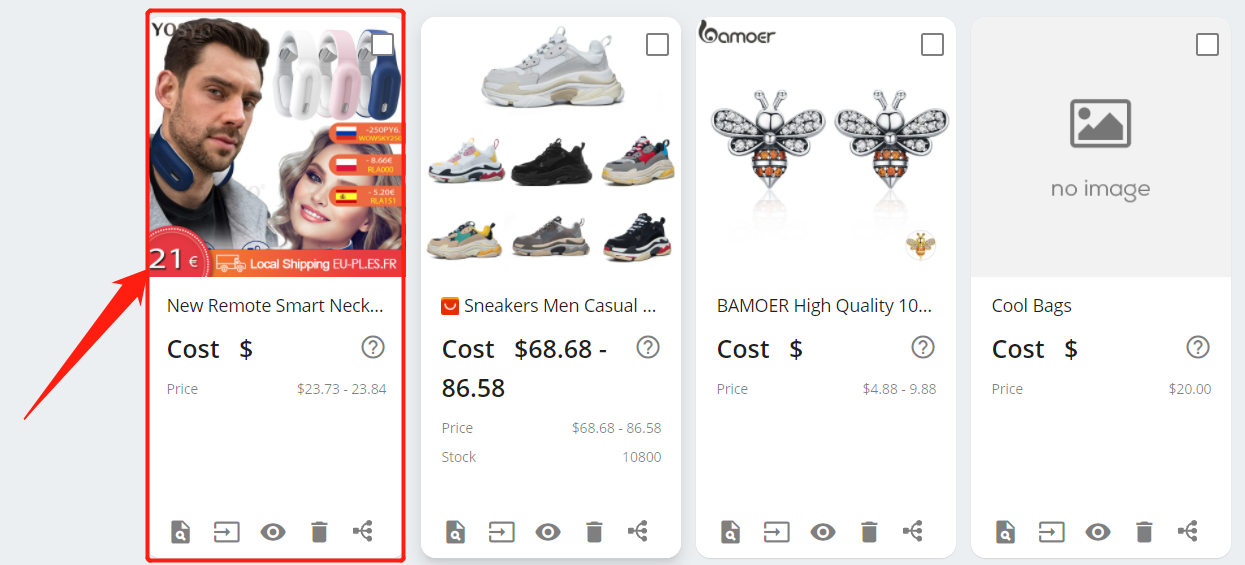Tick the checkbox on Neck Massager card
Screen dimensions: 1245x565
[x=382, y=45]
